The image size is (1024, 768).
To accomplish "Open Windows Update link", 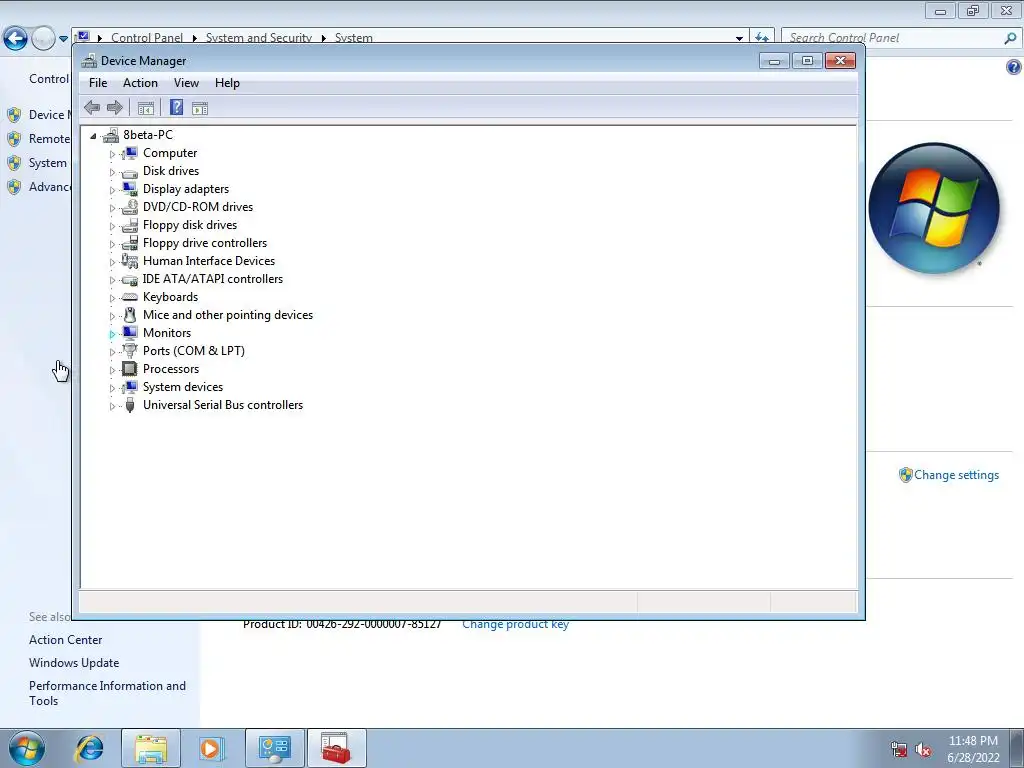I will 74,663.
